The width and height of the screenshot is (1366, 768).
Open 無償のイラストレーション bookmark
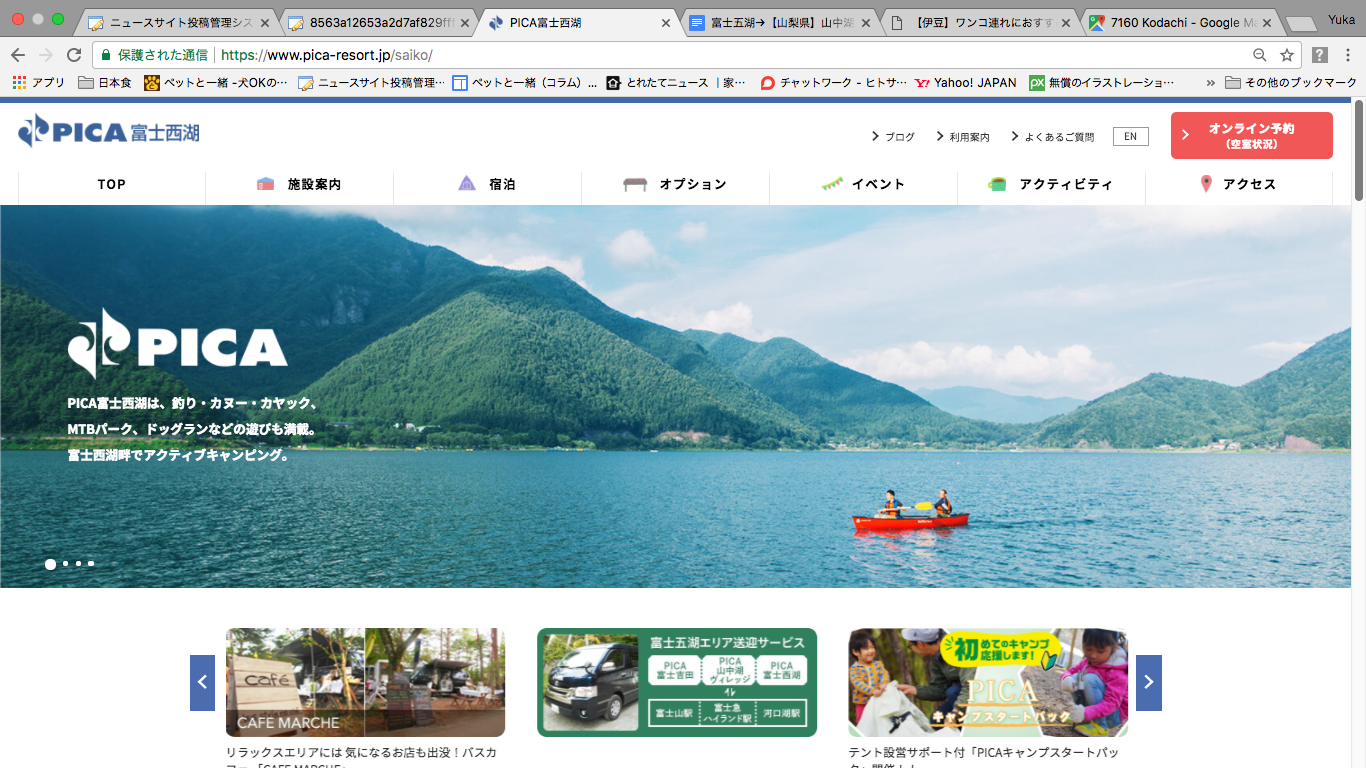pyautogui.click(x=1102, y=83)
